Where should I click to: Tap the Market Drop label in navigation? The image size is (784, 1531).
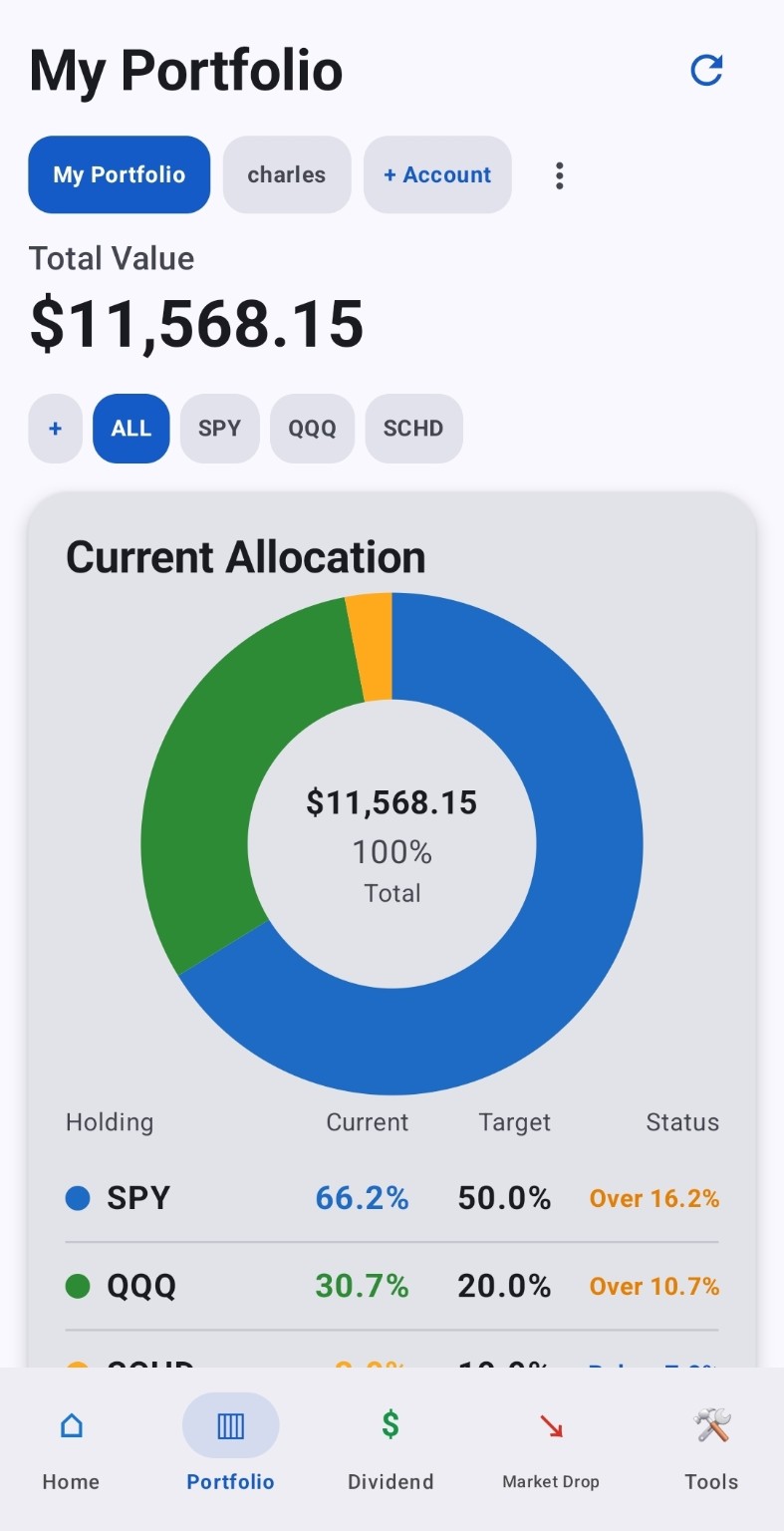(551, 1482)
